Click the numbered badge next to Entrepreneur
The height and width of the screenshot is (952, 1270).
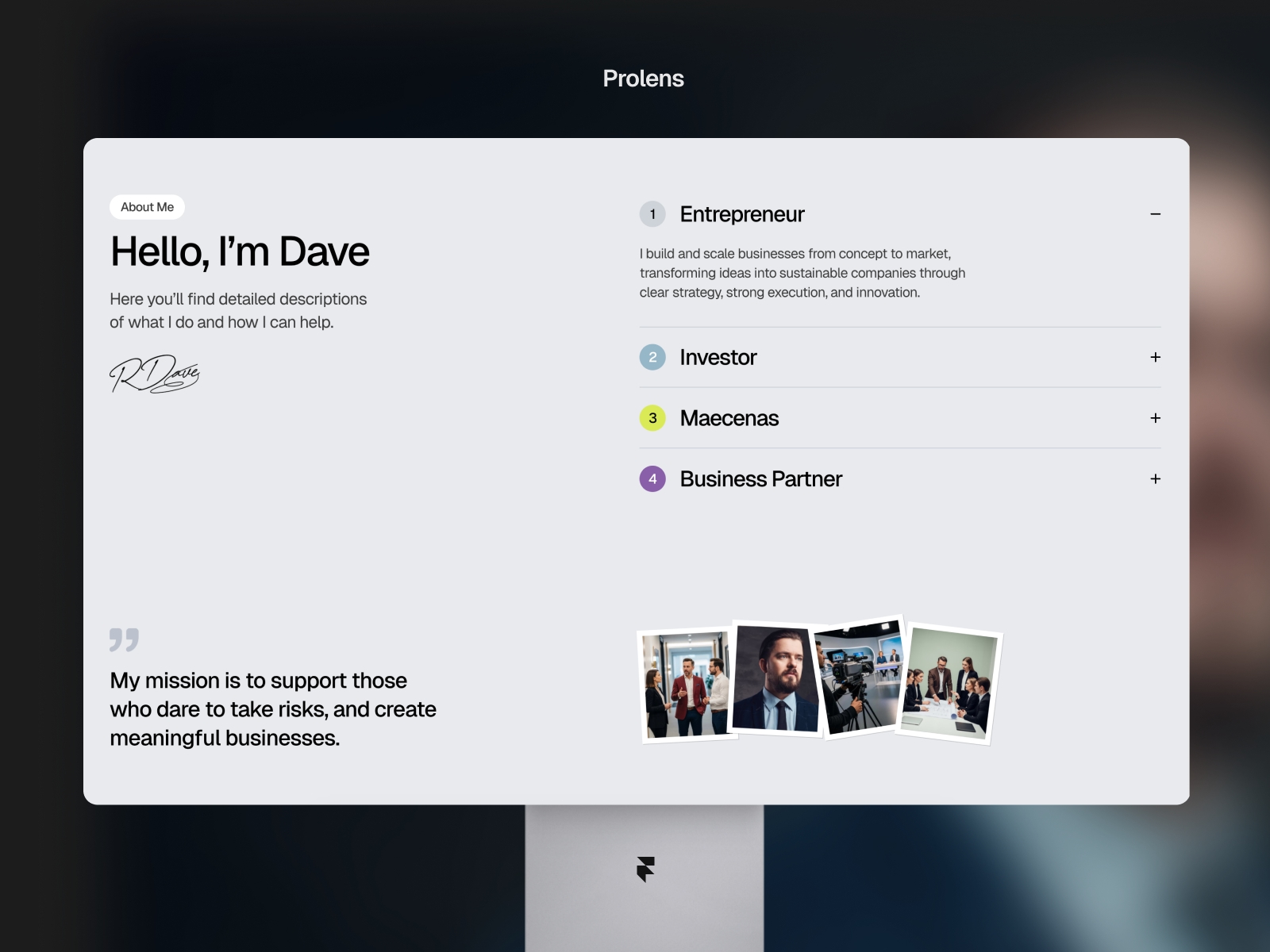(652, 213)
